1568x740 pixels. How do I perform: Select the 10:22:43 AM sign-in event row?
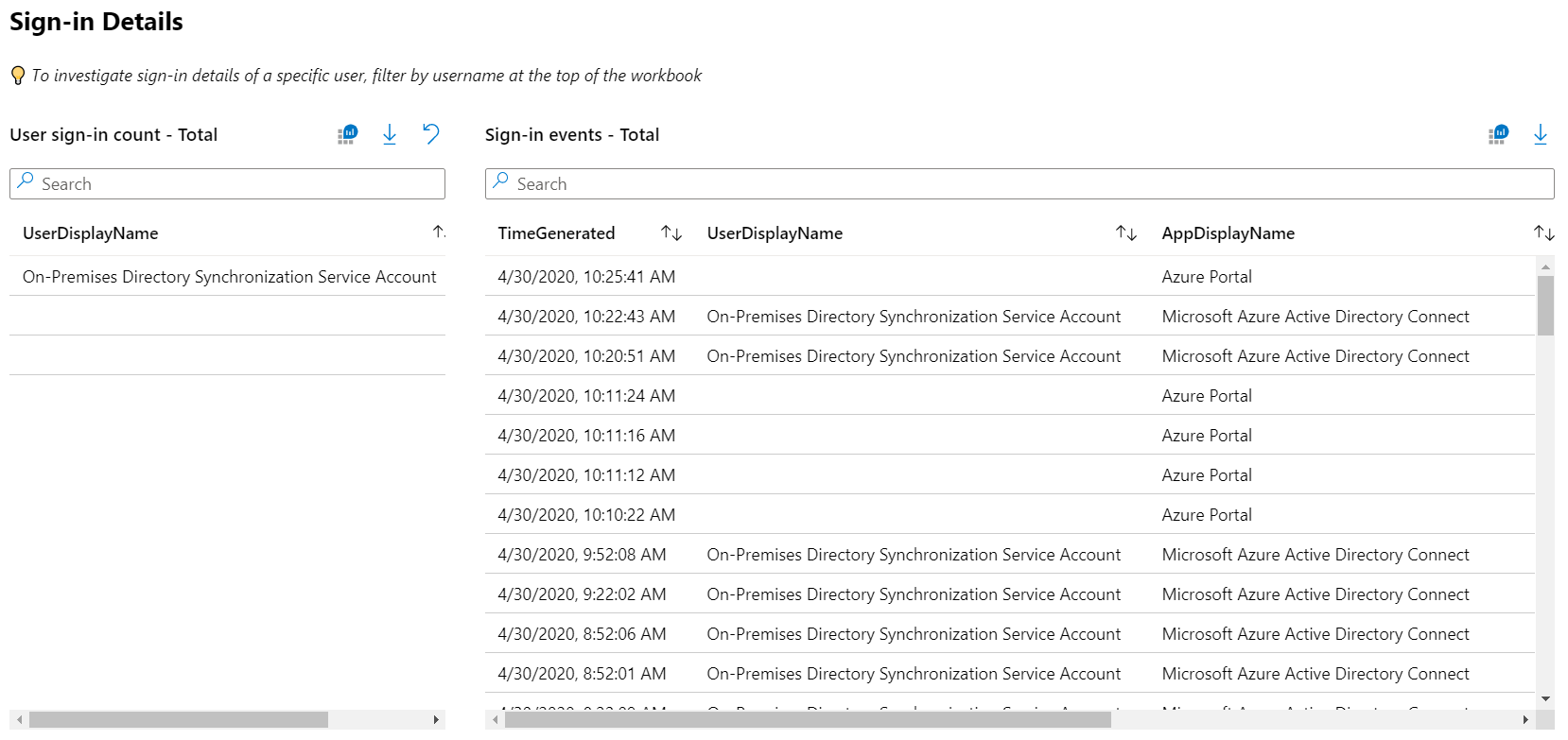(1009, 317)
